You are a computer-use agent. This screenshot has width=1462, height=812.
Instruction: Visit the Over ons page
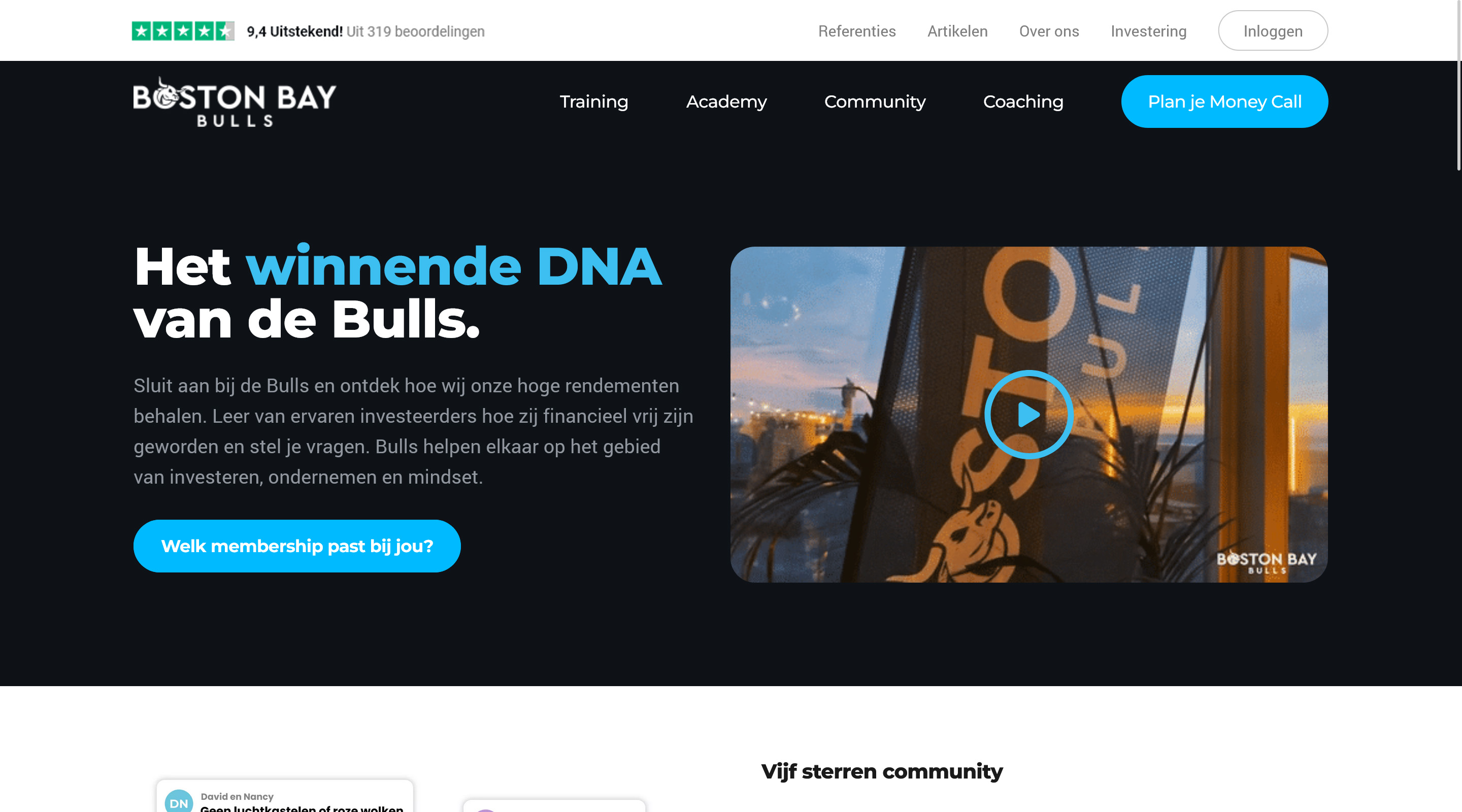[x=1049, y=31]
